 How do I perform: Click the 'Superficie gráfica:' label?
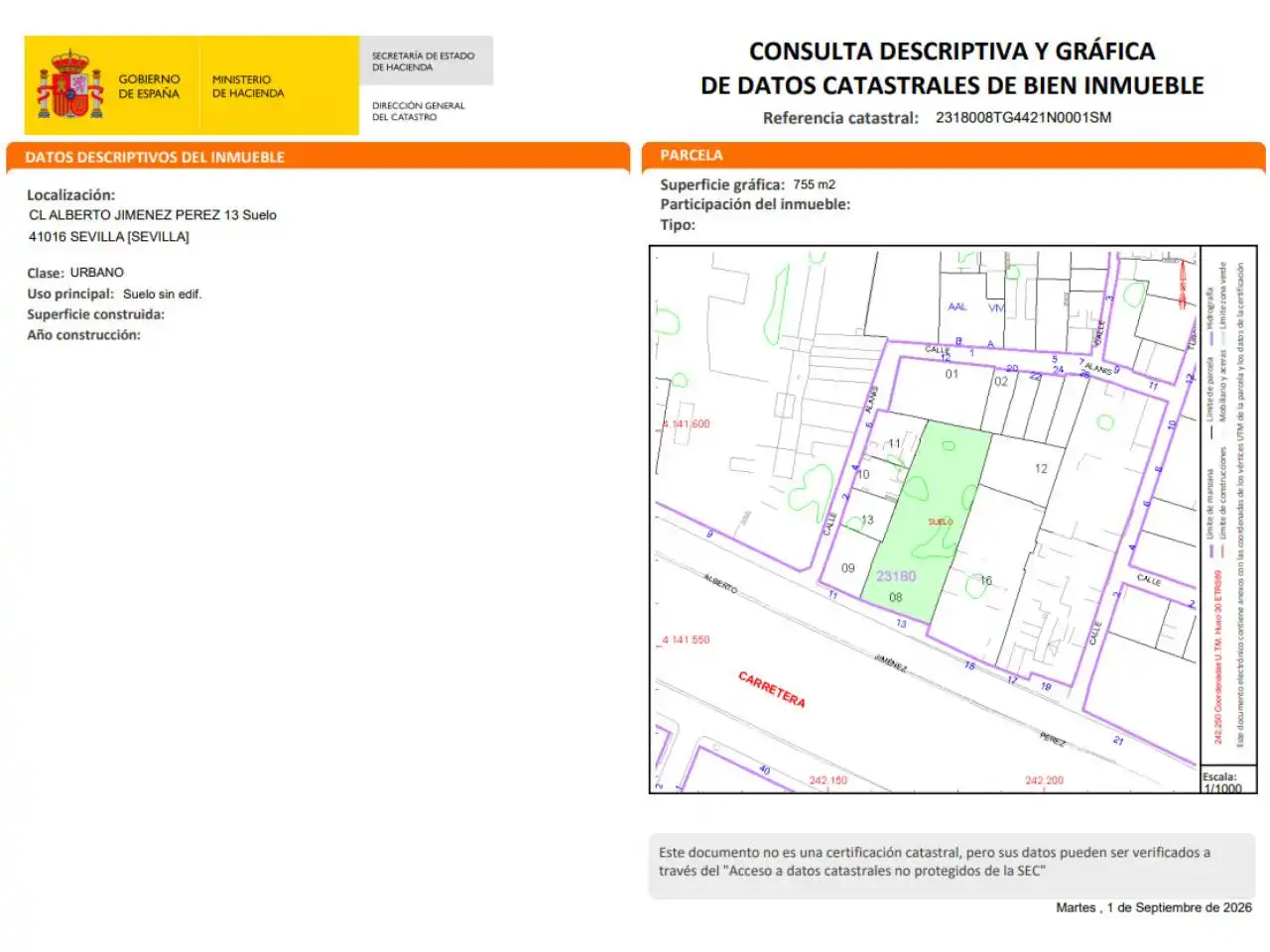click(722, 184)
